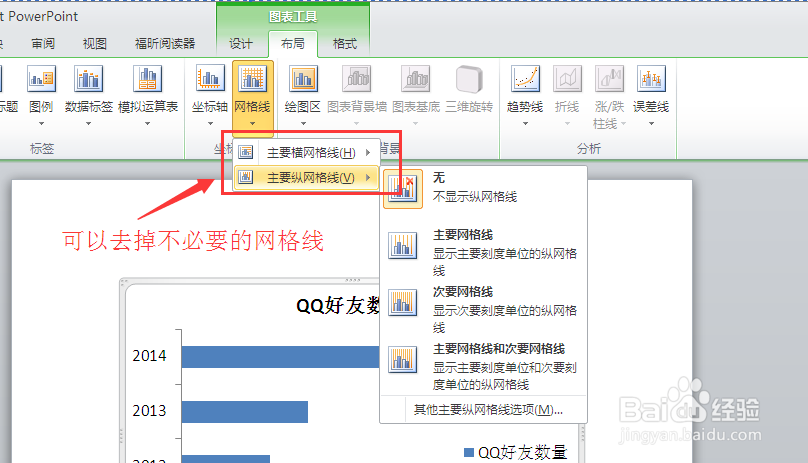Expand the 趋势线 dropdown arrow
The image size is (808, 463).
click(525, 123)
